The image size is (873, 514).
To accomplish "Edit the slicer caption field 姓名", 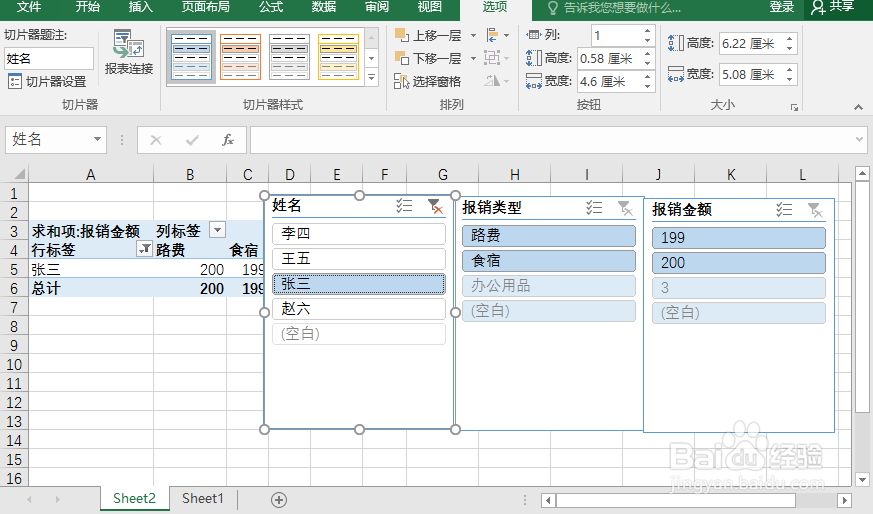I will tap(49, 58).
